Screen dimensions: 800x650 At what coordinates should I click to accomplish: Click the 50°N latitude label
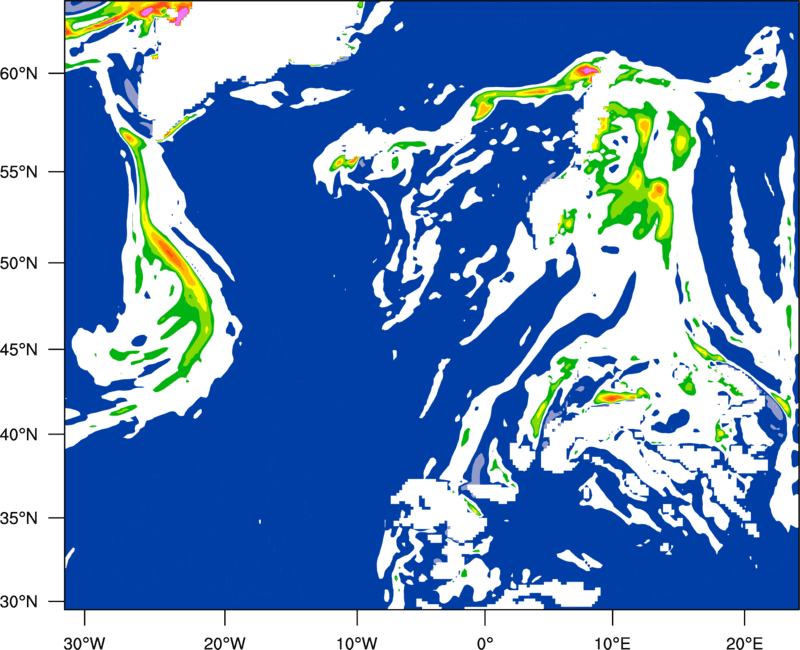click(19, 263)
